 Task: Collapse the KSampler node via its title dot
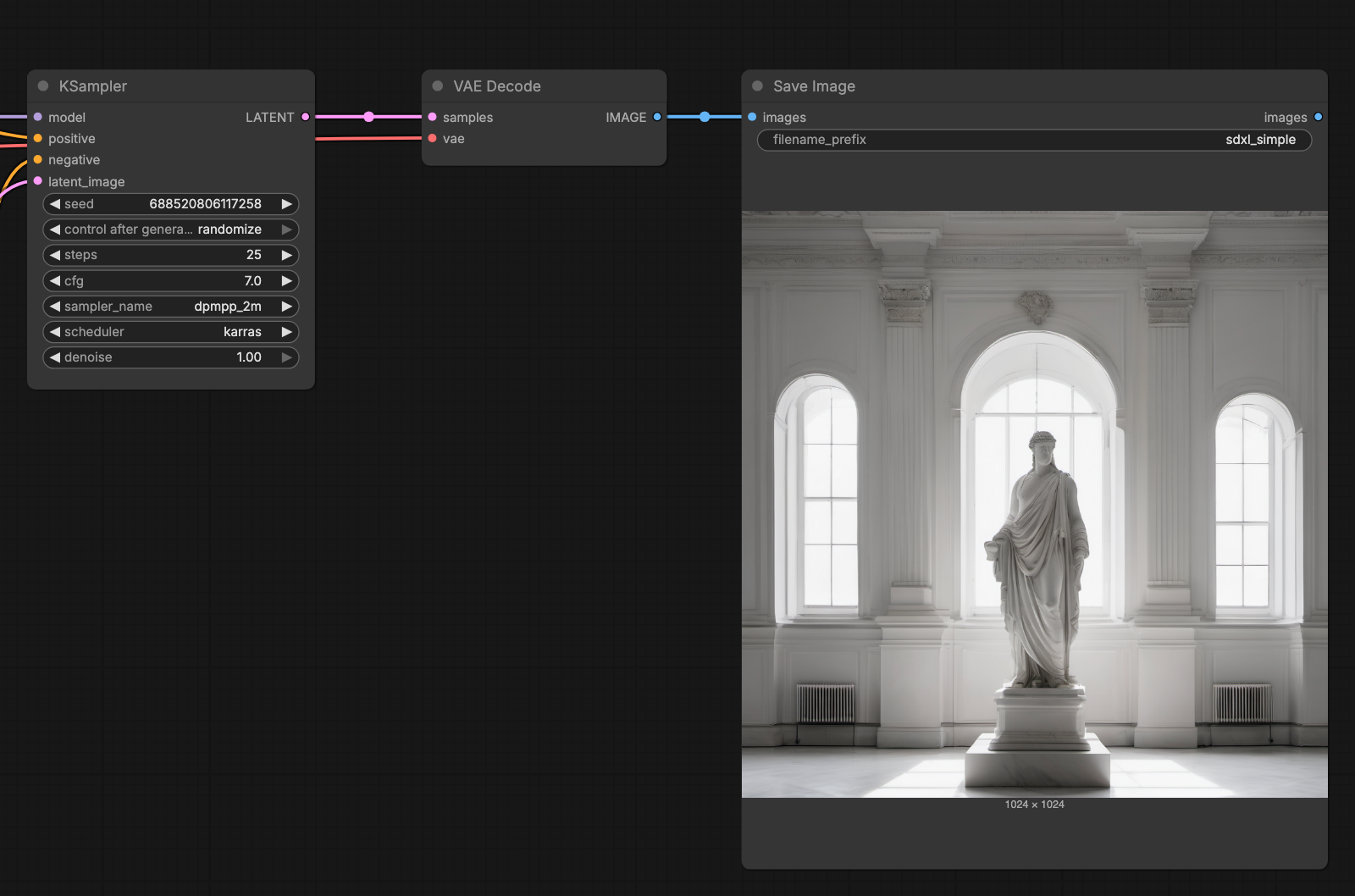click(43, 86)
